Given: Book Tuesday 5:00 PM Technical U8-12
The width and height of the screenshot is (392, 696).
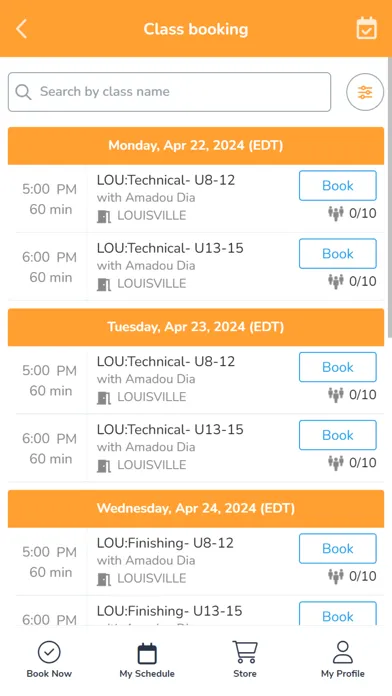Looking at the screenshot, I should [338, 367].
